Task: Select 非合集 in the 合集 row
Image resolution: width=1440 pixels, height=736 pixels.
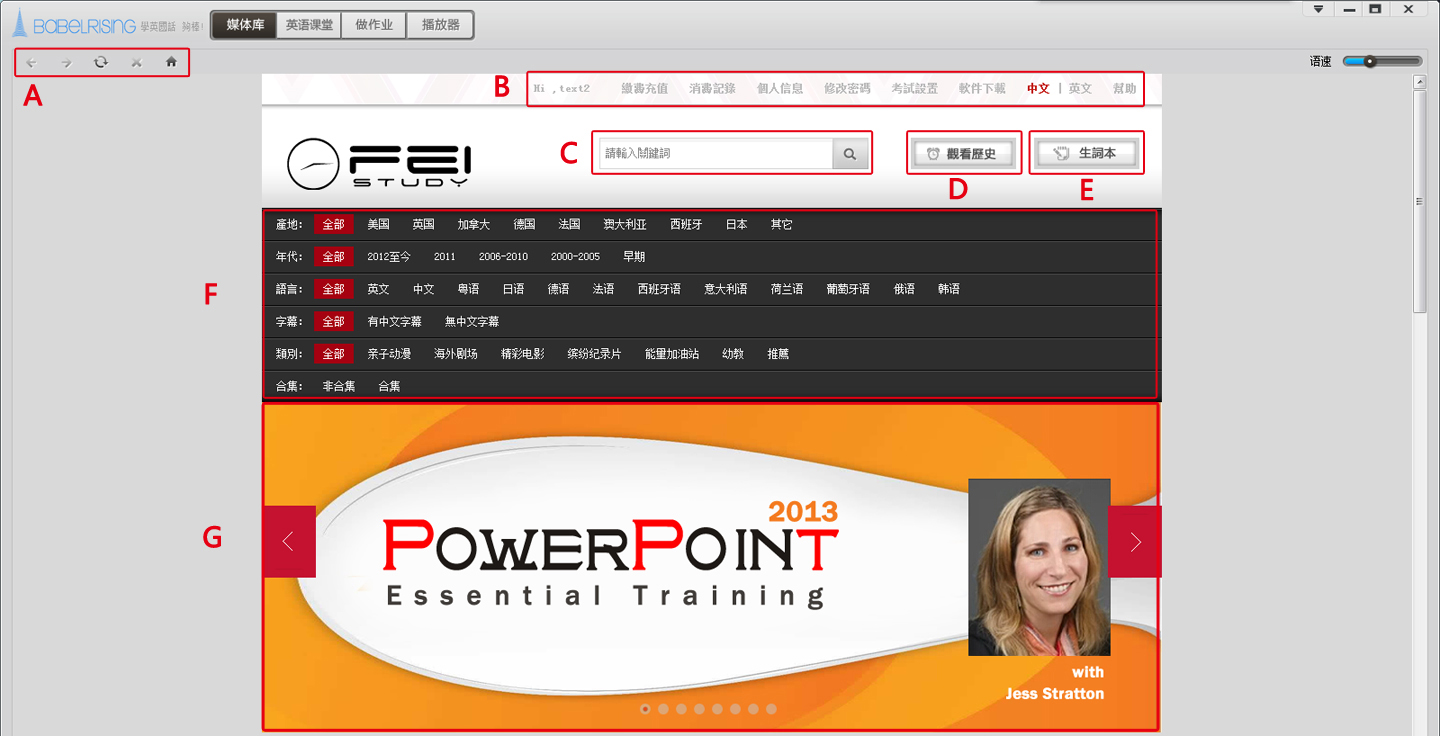Action: tap(339, 386)
